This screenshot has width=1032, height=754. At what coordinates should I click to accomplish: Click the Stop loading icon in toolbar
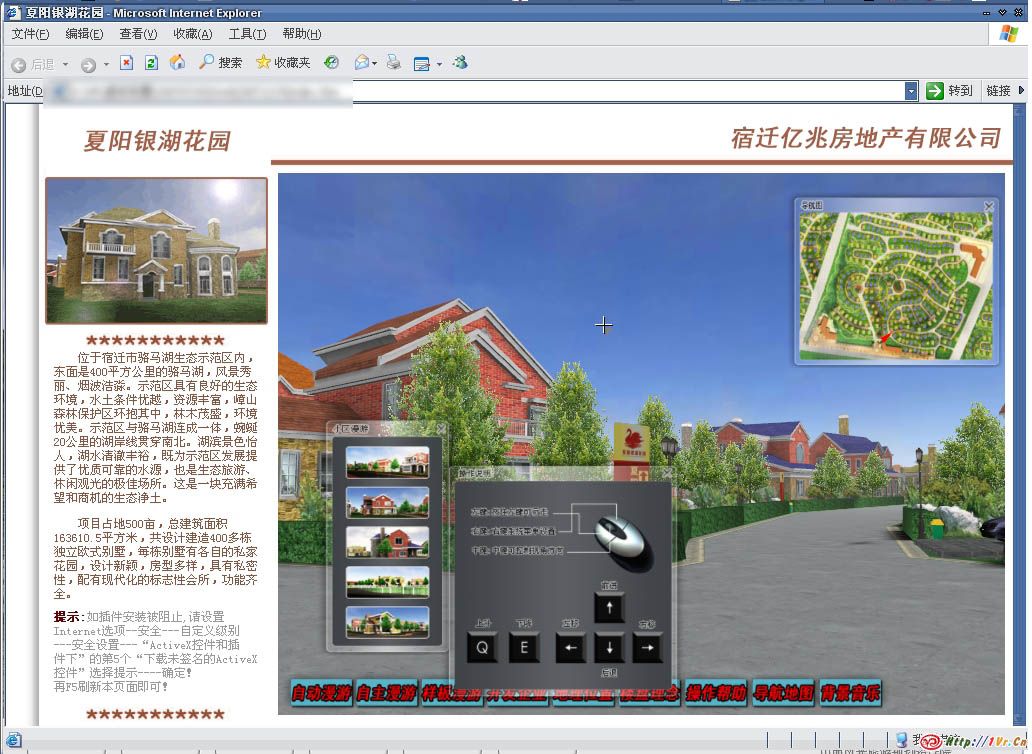click(x=126, y=63)
